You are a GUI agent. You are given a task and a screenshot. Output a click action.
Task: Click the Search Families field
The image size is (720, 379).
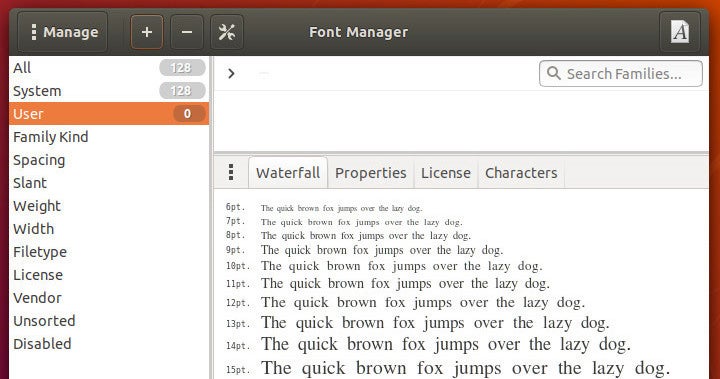[x=621, y=74]
